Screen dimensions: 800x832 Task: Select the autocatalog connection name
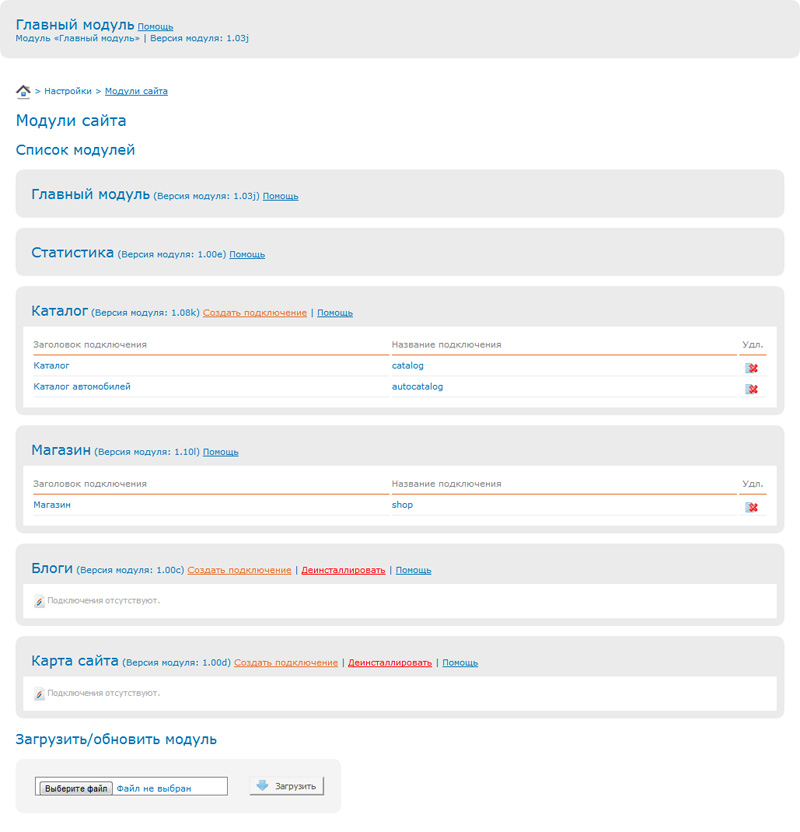point(417,387)
